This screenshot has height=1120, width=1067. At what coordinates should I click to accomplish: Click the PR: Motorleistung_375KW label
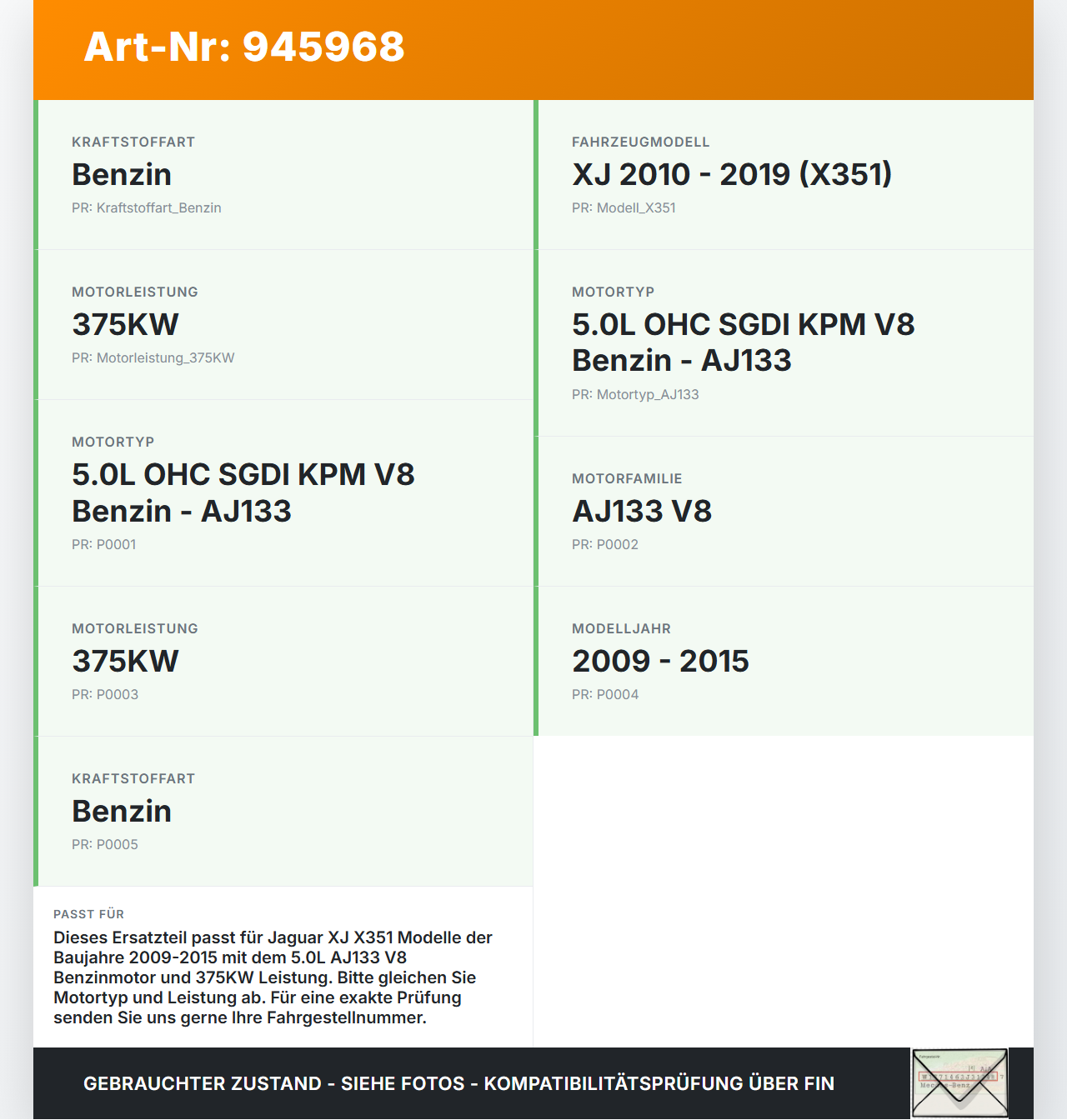(153, 357)
